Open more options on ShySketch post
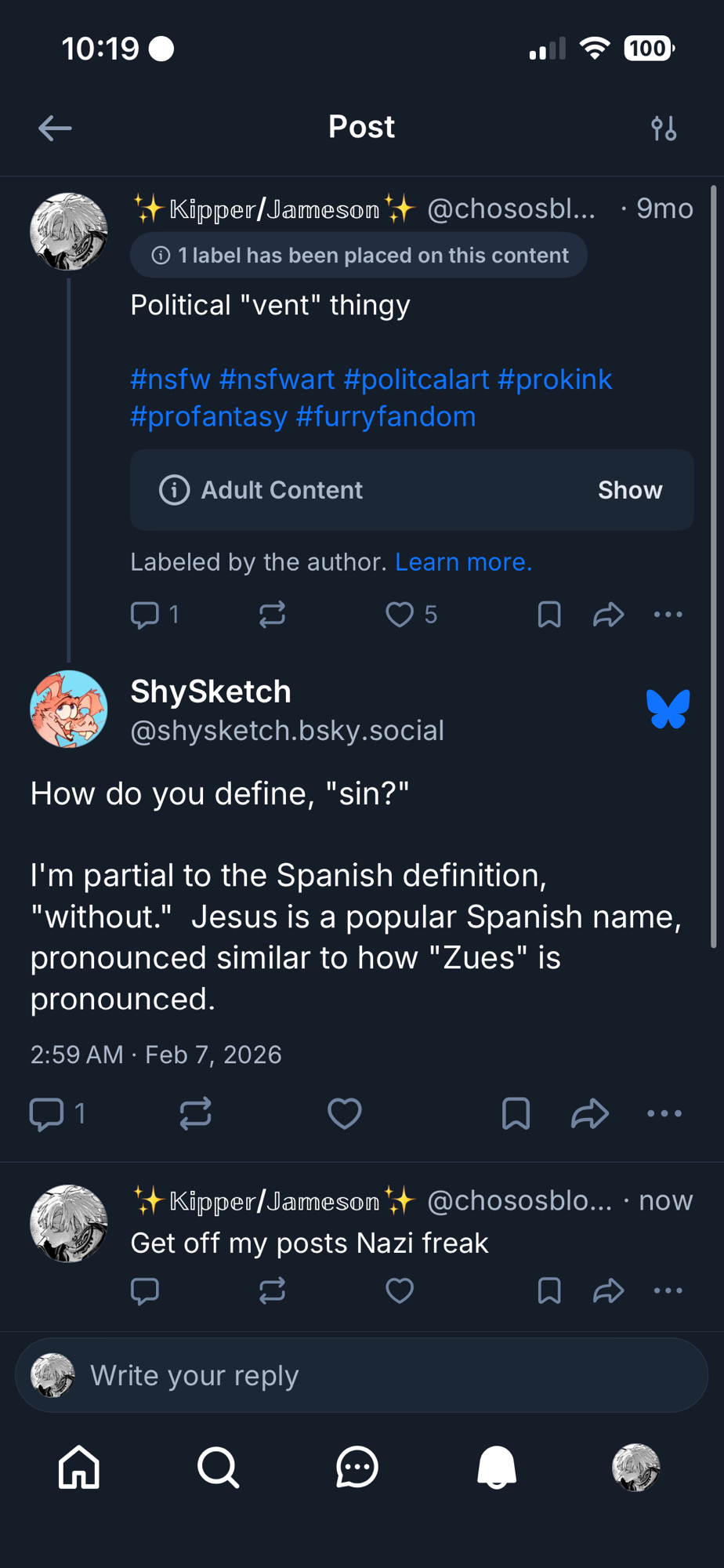 (x=664, y=1113)
